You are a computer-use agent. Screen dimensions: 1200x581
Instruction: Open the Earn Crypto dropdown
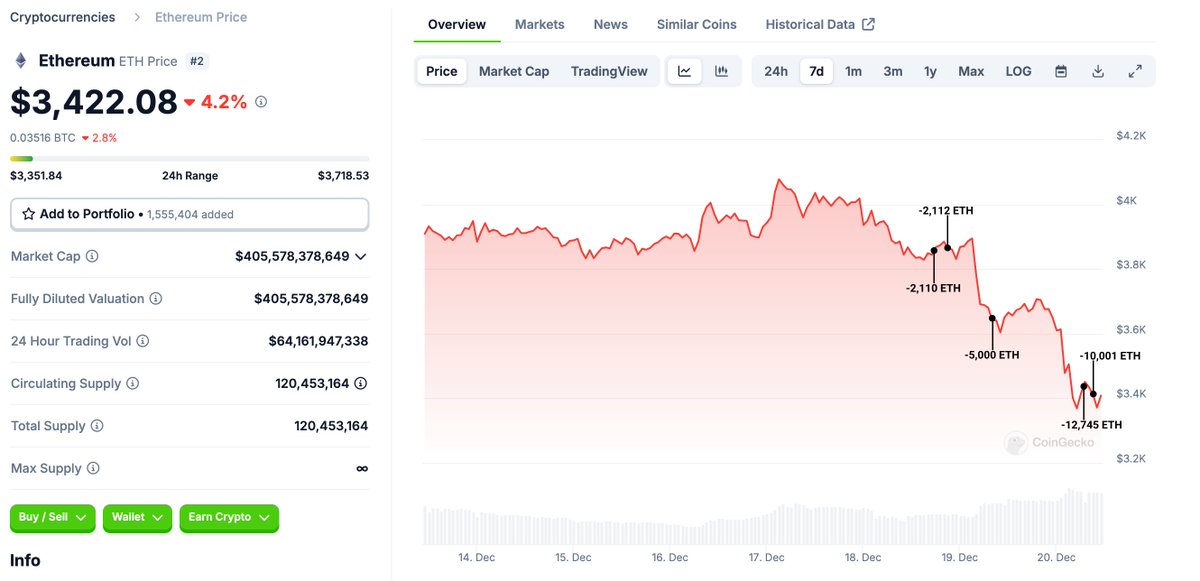point(229,518)
